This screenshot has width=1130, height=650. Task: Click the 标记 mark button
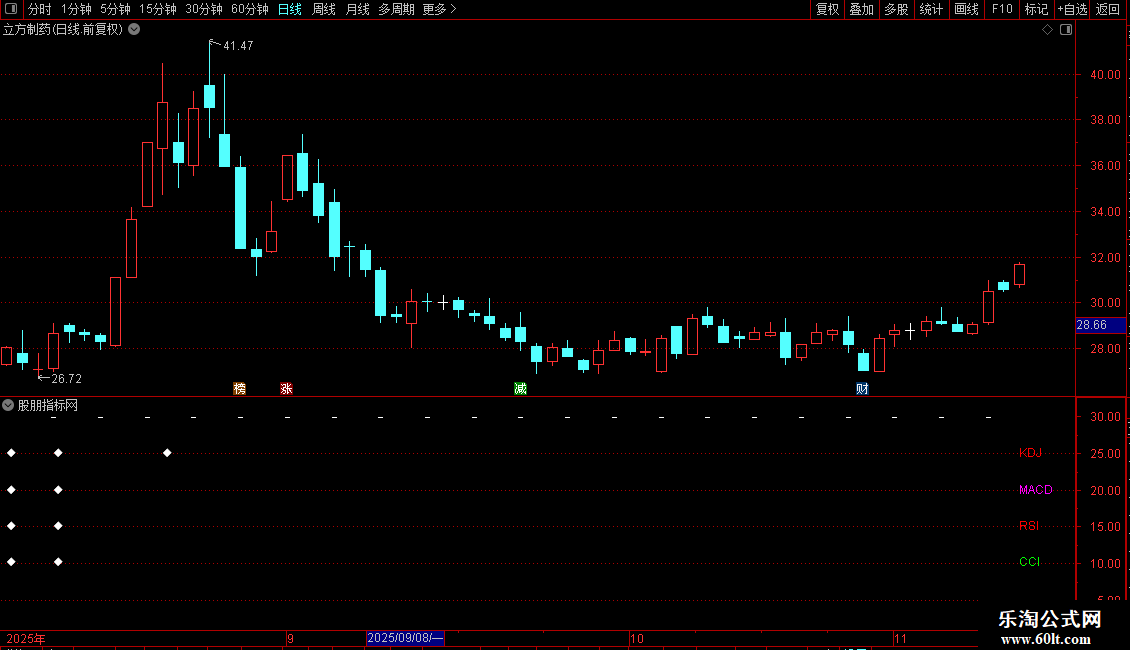pos(1036,9)
